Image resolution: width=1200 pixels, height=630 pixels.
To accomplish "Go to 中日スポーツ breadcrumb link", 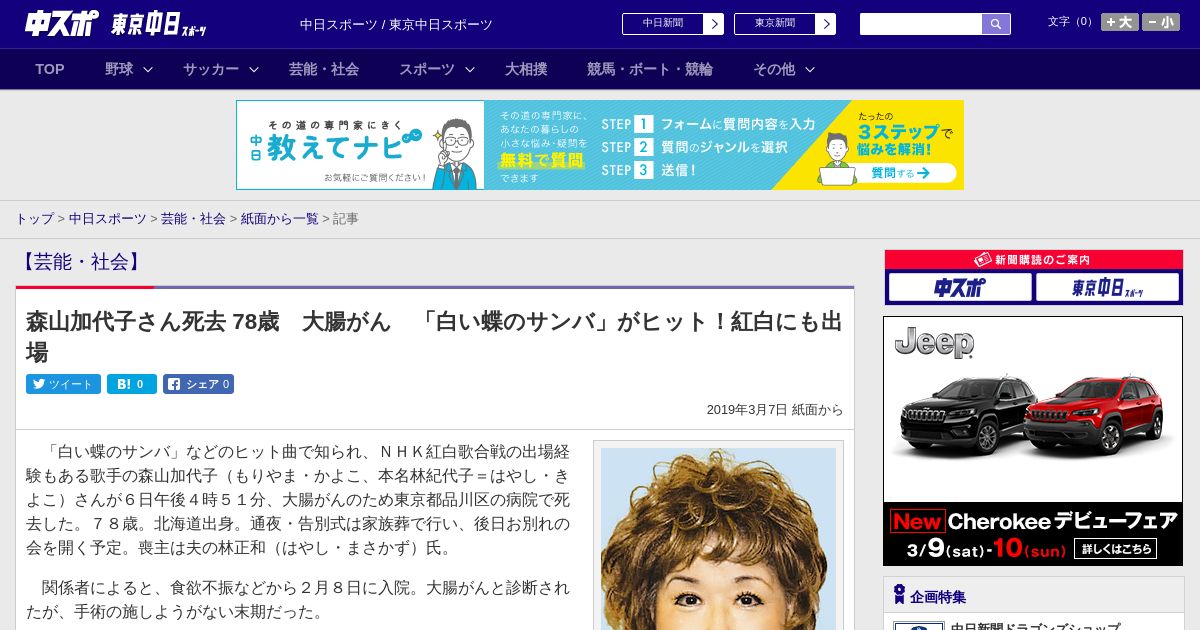I will [x=107, y=218].
